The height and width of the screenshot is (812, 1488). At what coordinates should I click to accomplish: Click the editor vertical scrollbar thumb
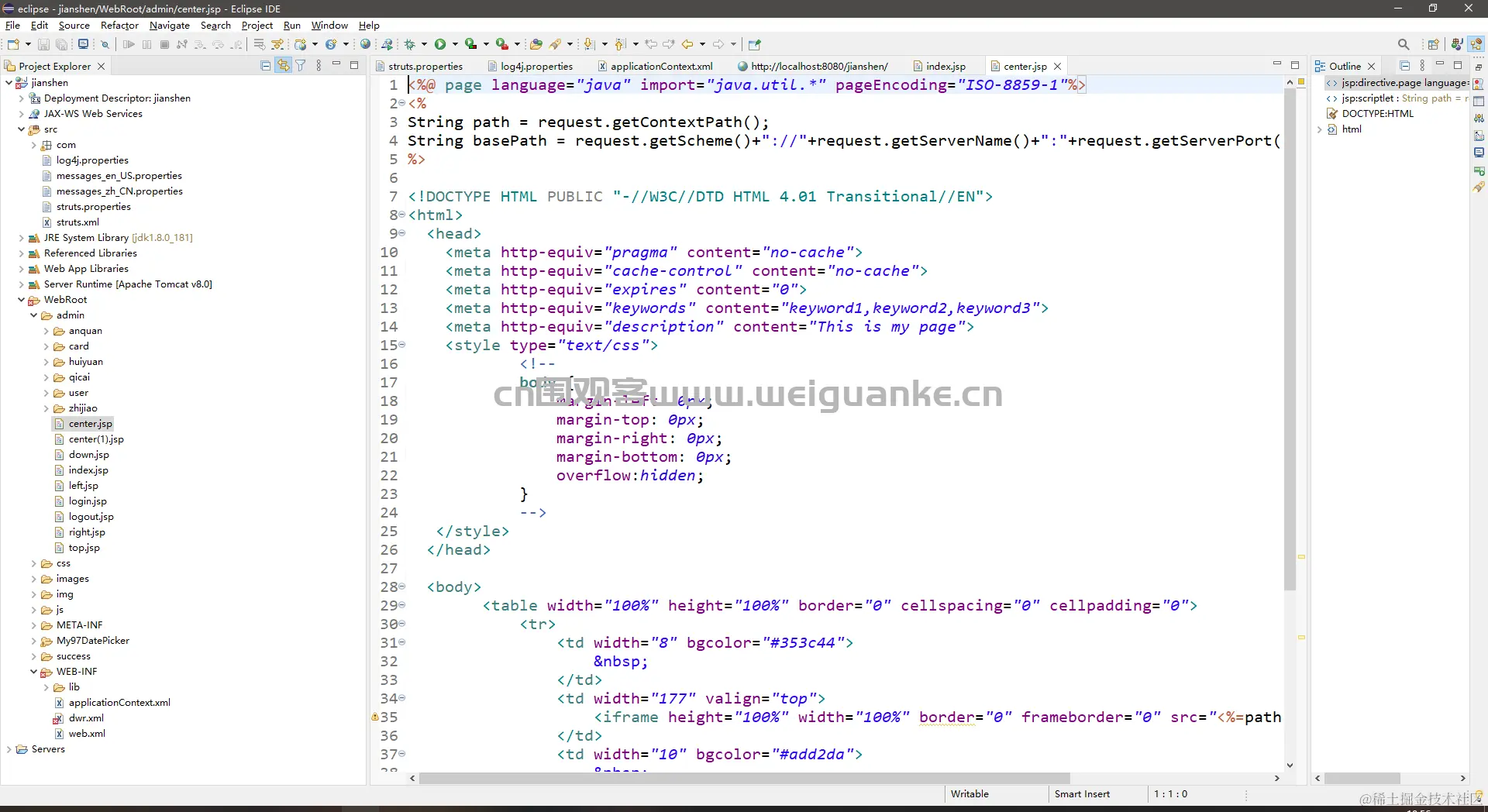pos(1290,339)
